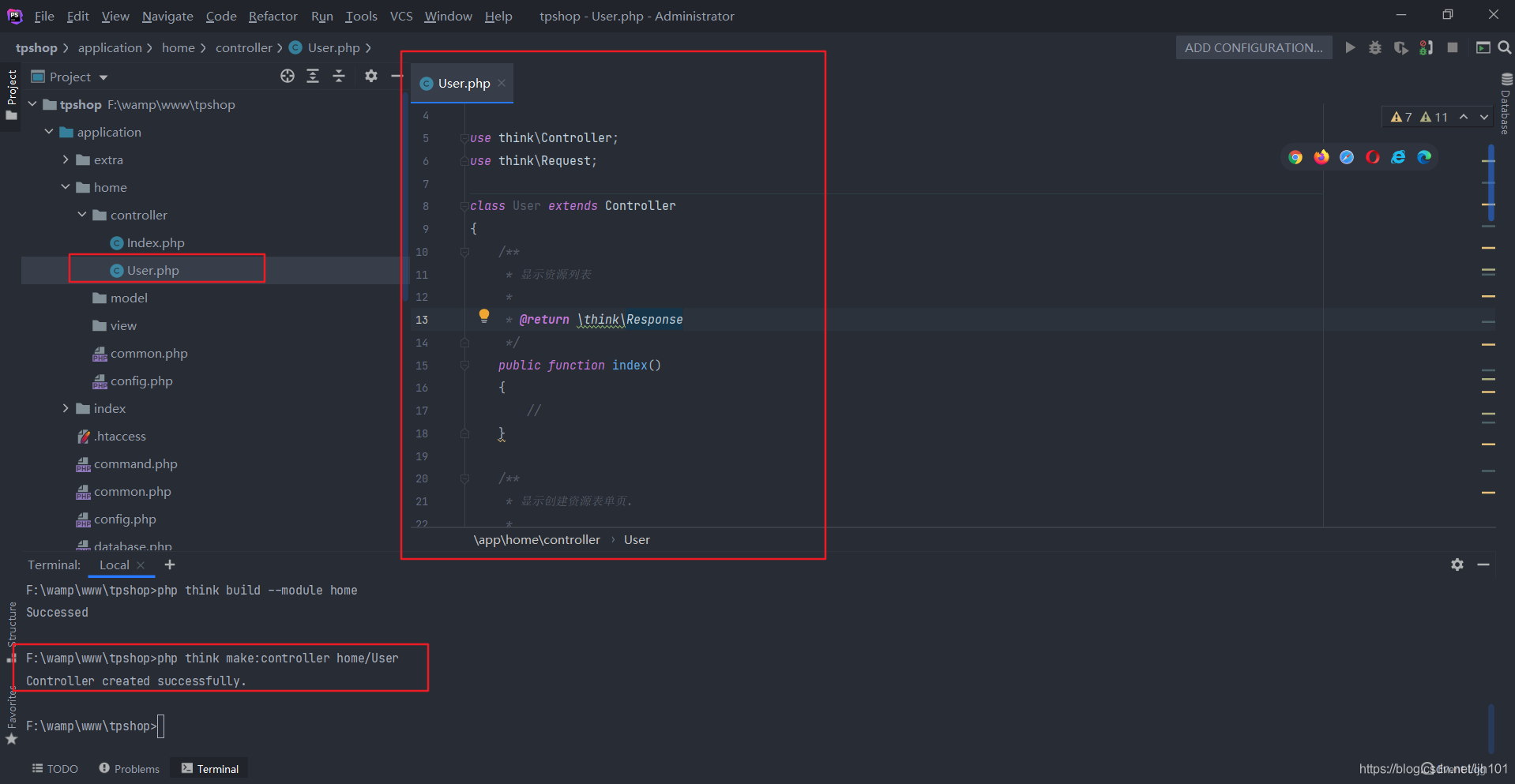The width and height of the screenshot is (1515, 784).
Task: Expand the extra folder
Action: (66, 159)
